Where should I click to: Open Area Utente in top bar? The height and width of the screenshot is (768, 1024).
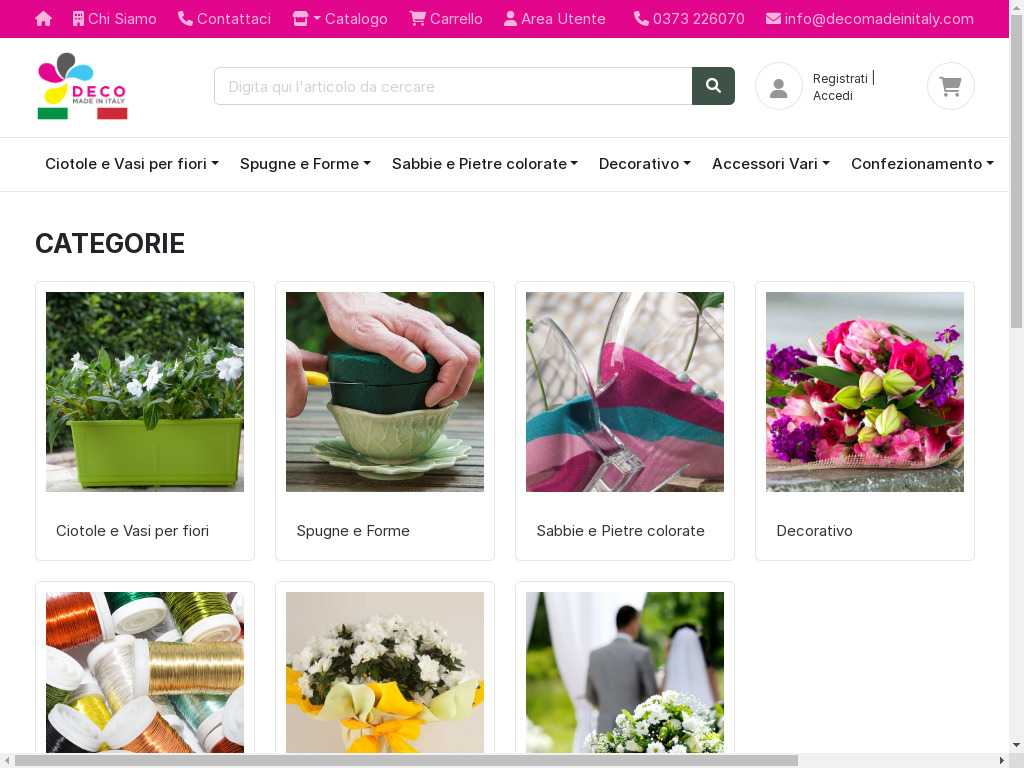tap(554, 19)
